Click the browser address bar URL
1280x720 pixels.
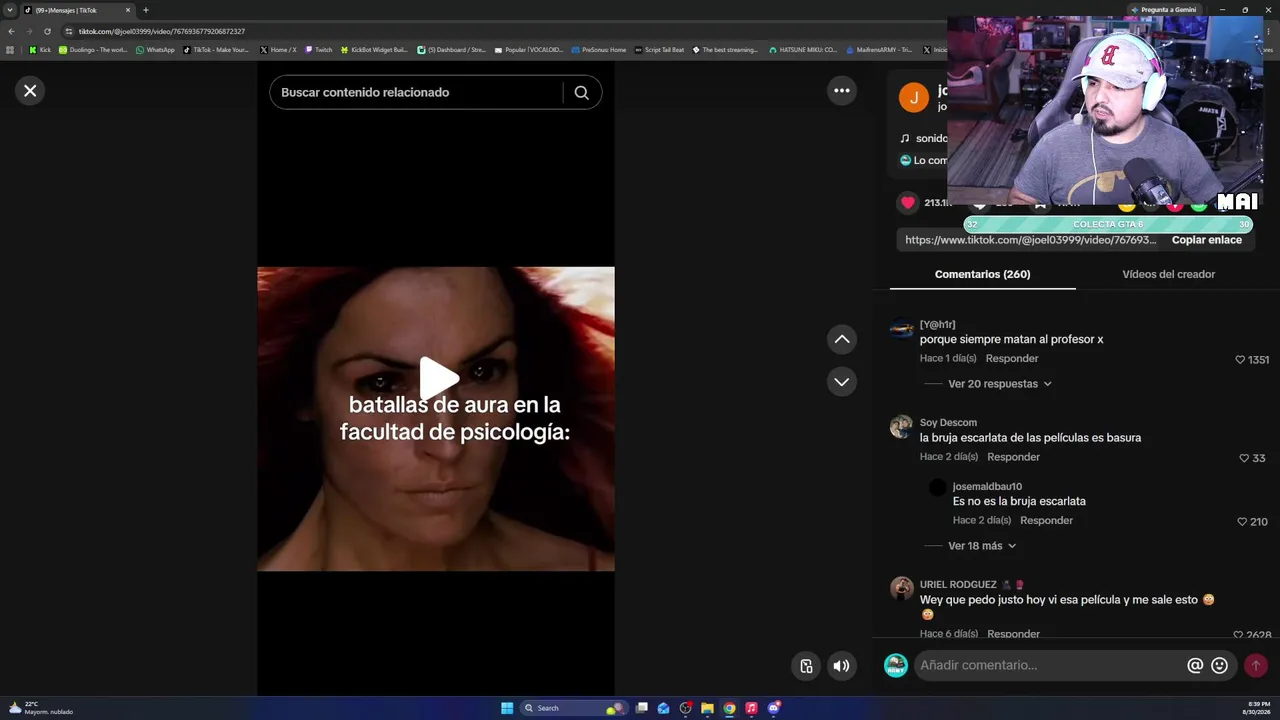click(162, 31)
